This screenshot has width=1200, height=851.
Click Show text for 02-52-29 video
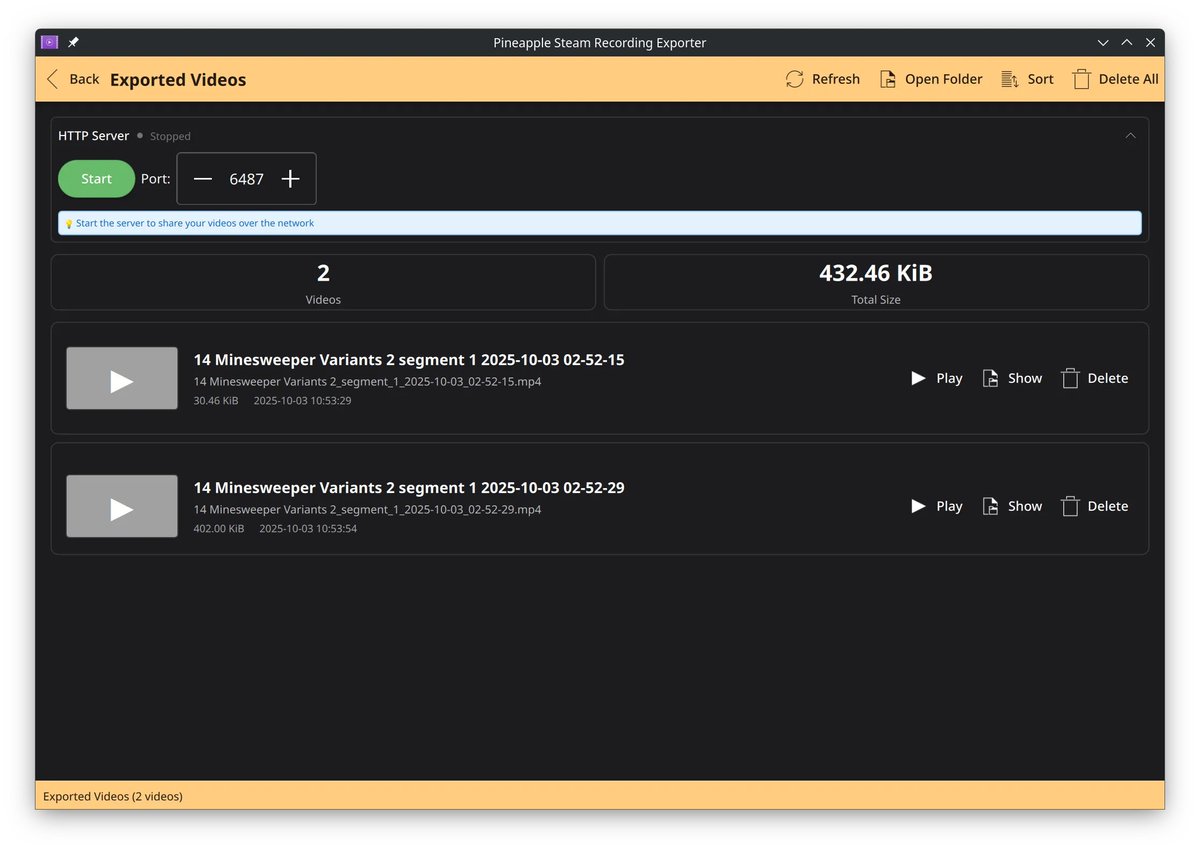point(1025,506)
